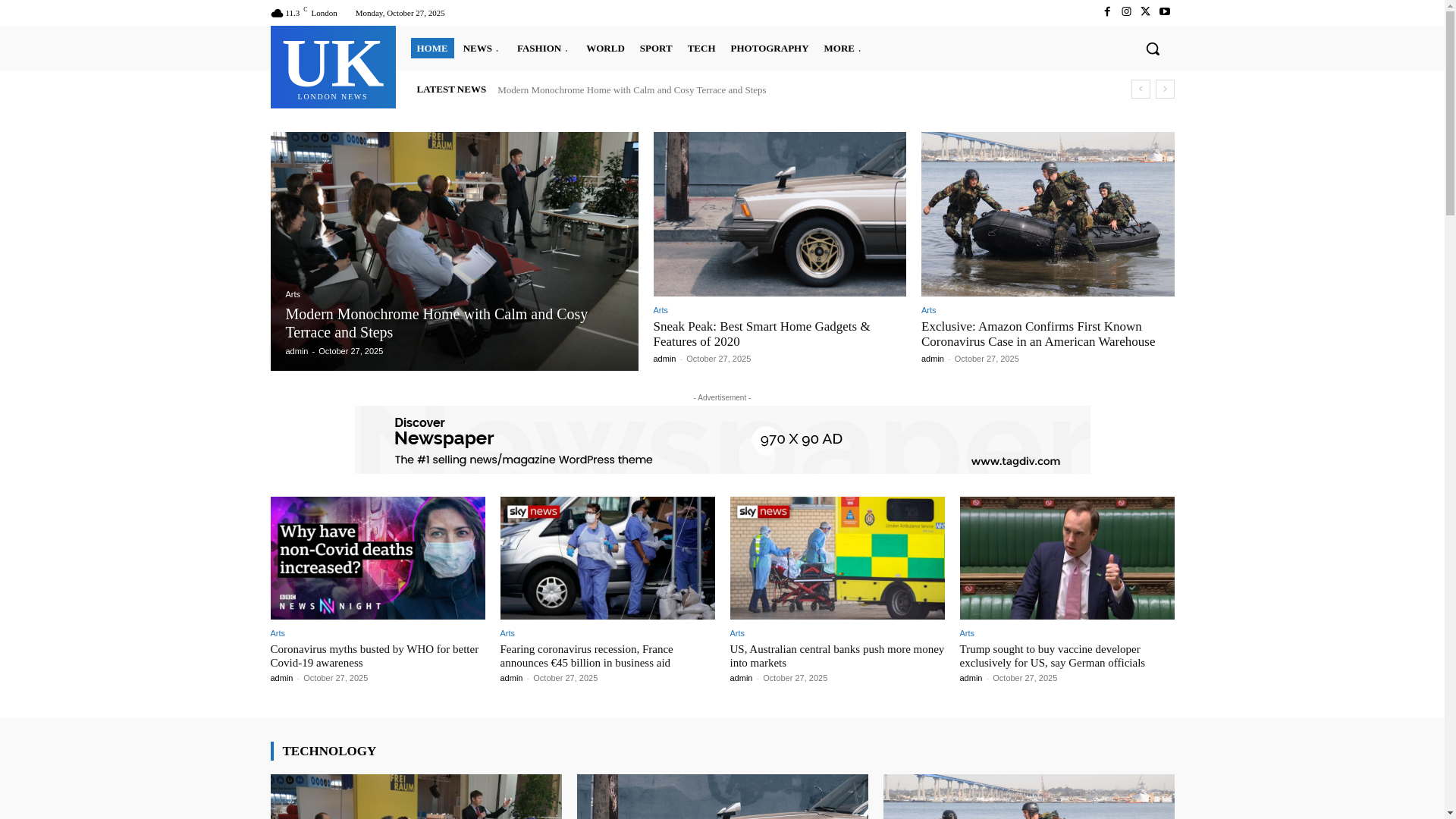Open the PHOTOGRAPHY menu item
The image size is (1456, 819).
[769, 49]
